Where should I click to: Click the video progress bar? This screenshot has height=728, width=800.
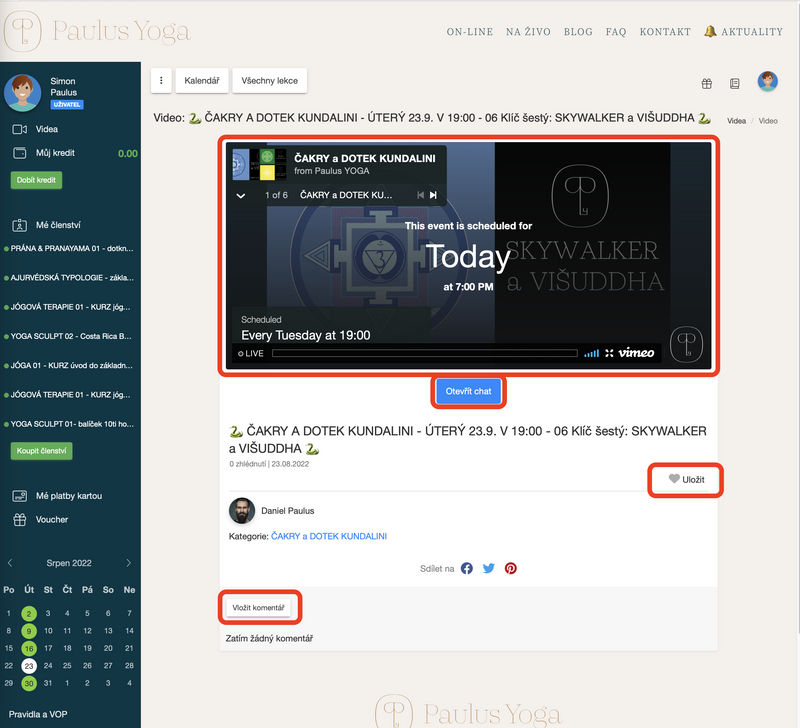(x=424, y=353)
